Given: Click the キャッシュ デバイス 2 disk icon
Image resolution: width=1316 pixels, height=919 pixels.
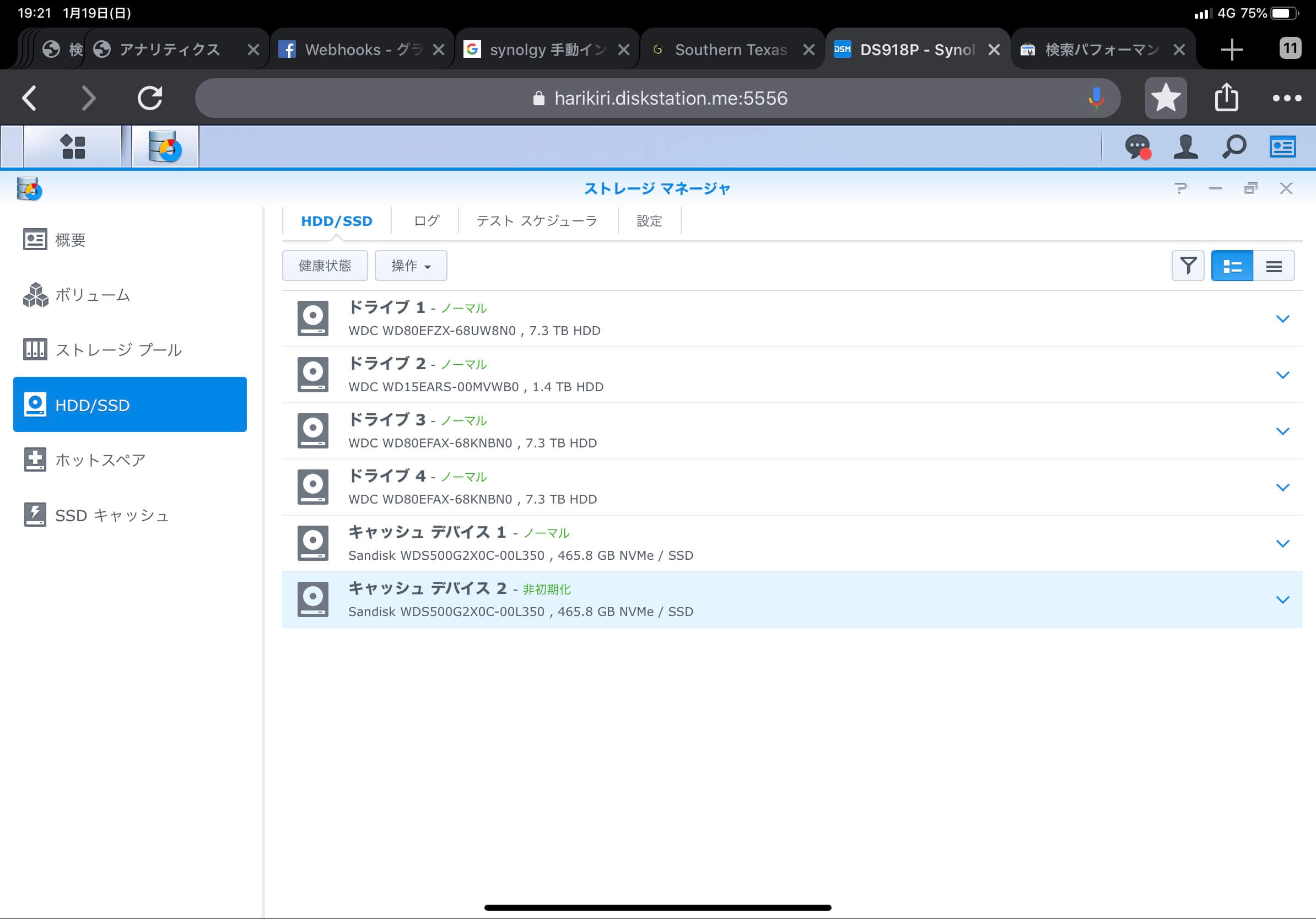Looking at the screenshot, I should pyautogui.click(x=313, y=599).
